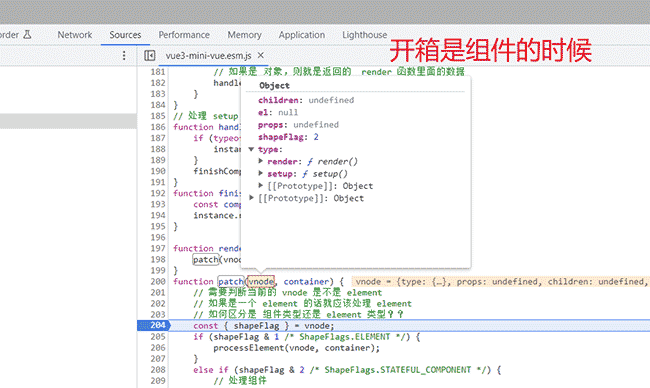Click the Object heading in popup
This screenshot has width=650, height=388.
[x=274, y=85]
